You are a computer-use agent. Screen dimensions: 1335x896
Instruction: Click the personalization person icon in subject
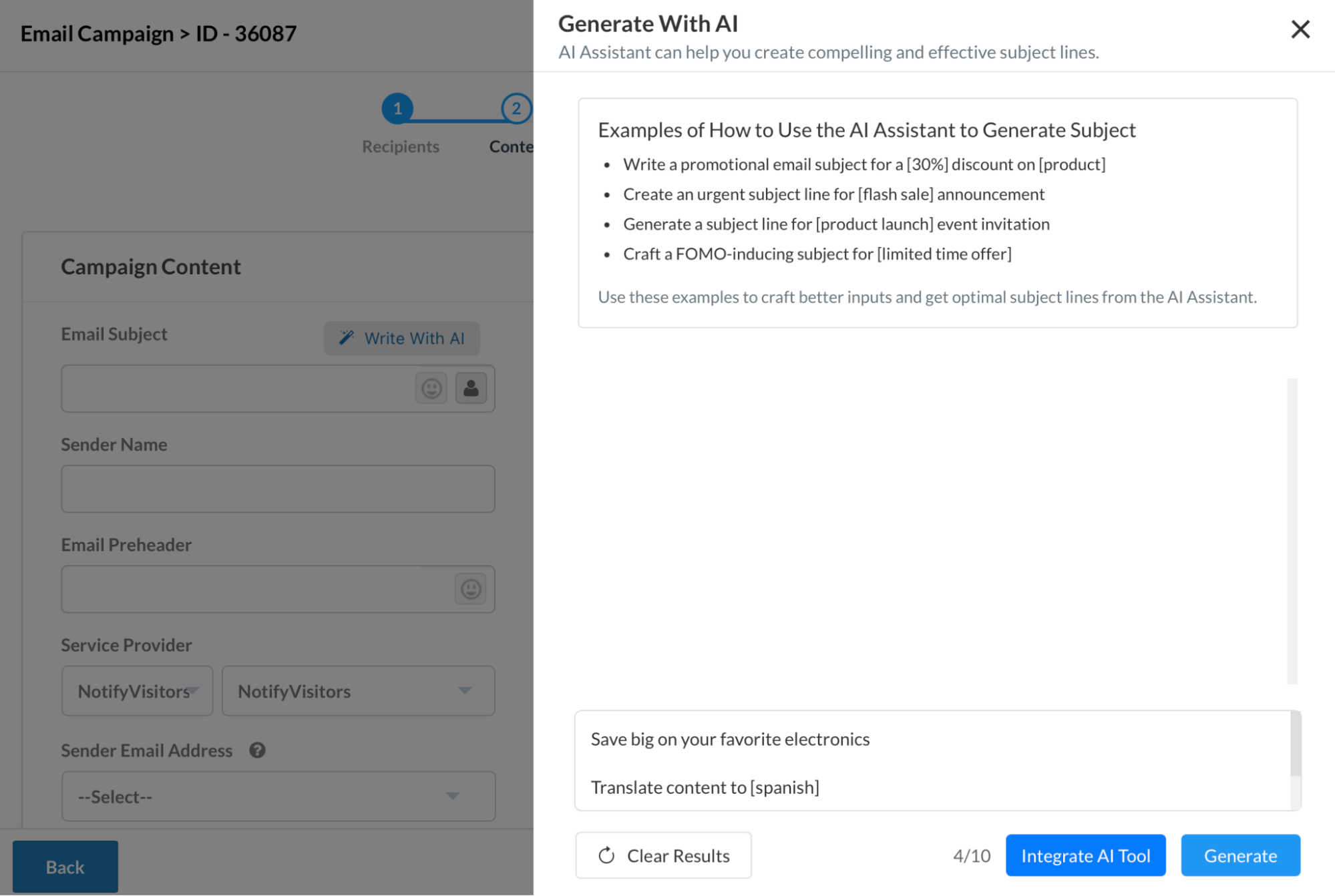pos(471,389)
